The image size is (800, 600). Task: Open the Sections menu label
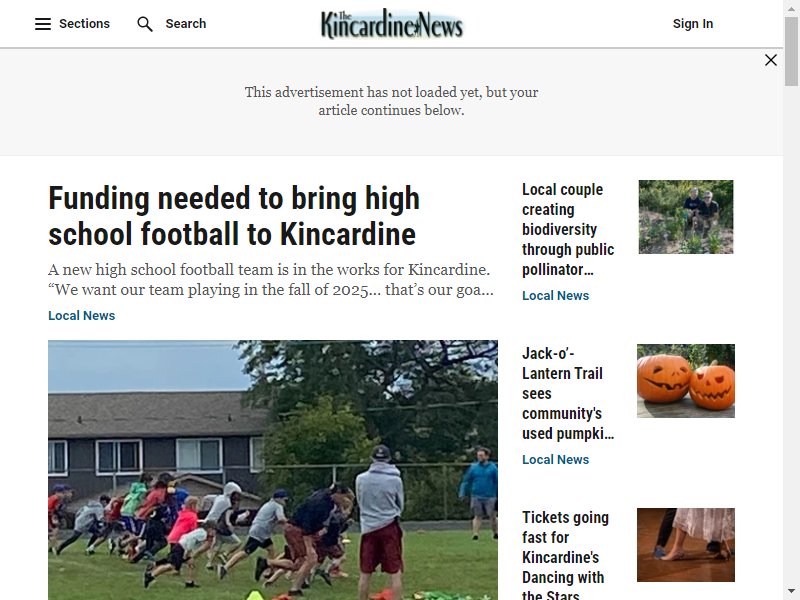[x=84, y=24]
